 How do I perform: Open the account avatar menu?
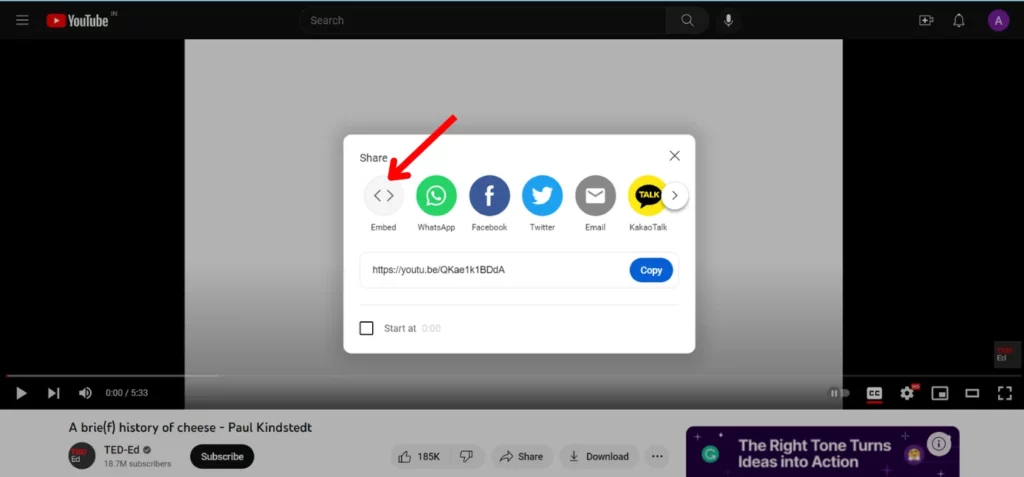pos(998,20)
